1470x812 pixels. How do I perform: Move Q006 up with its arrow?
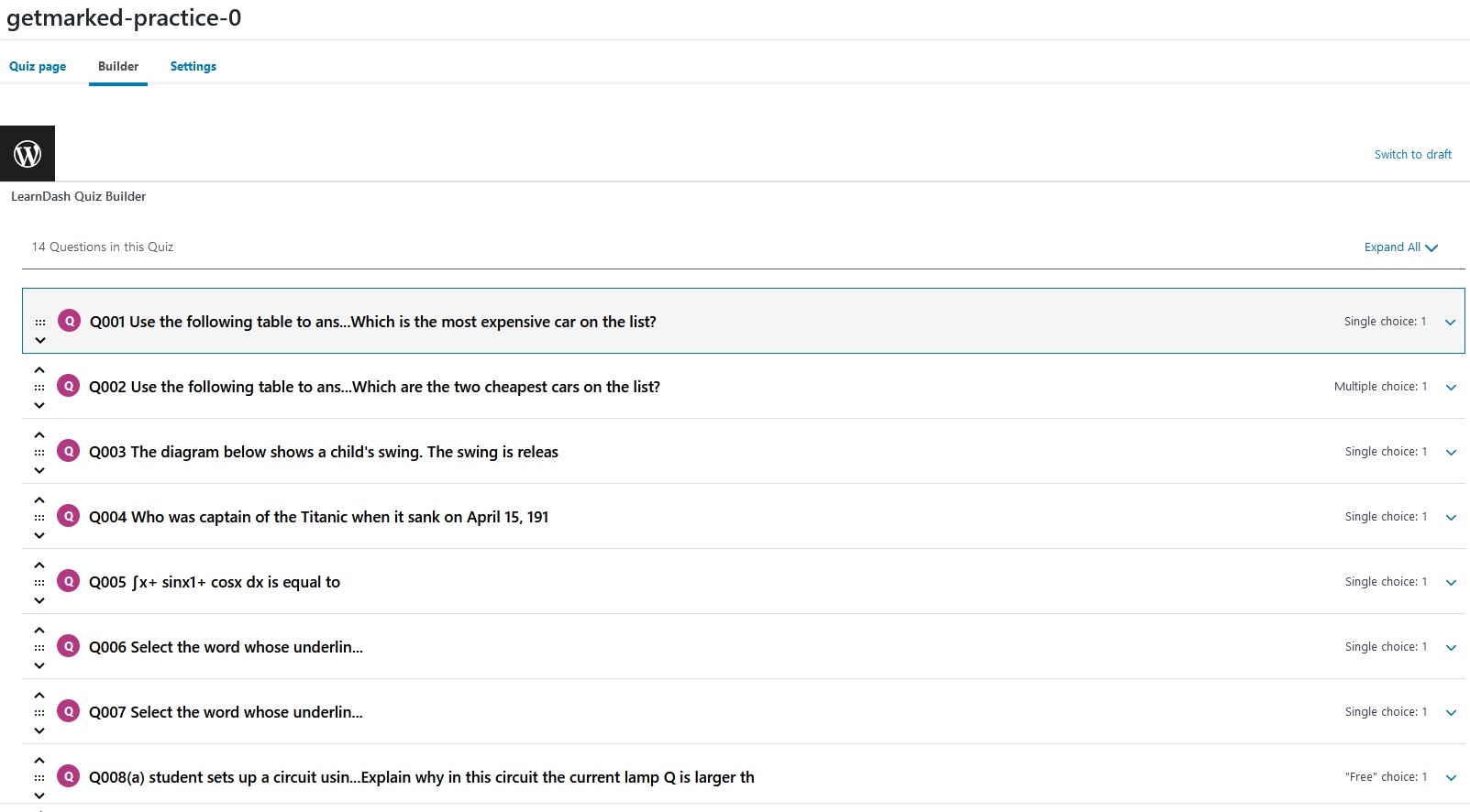(x=39, y=631)
